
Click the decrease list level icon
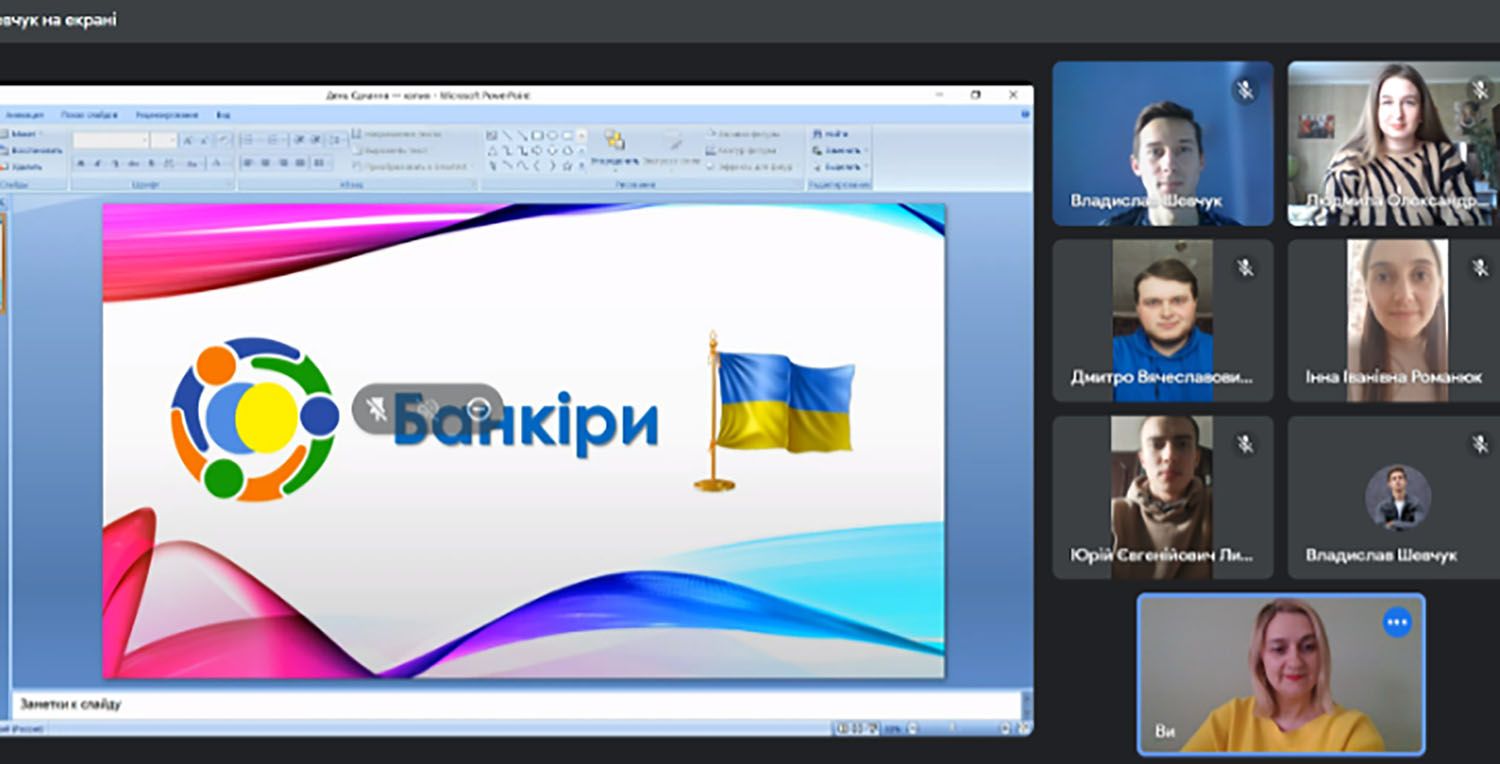[x=299, y=140]
